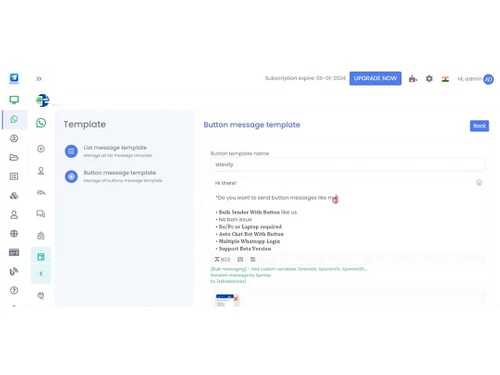Open the settings gear in the header
This screenshot has width=500, height=375.
[429, 79]
